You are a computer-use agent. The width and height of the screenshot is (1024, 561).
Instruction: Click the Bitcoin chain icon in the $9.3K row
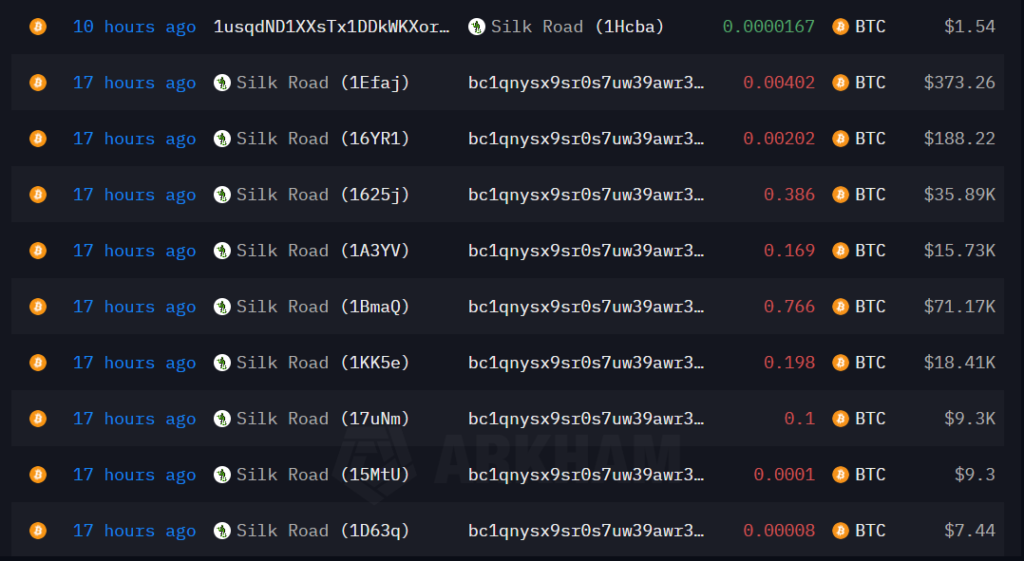38,419
